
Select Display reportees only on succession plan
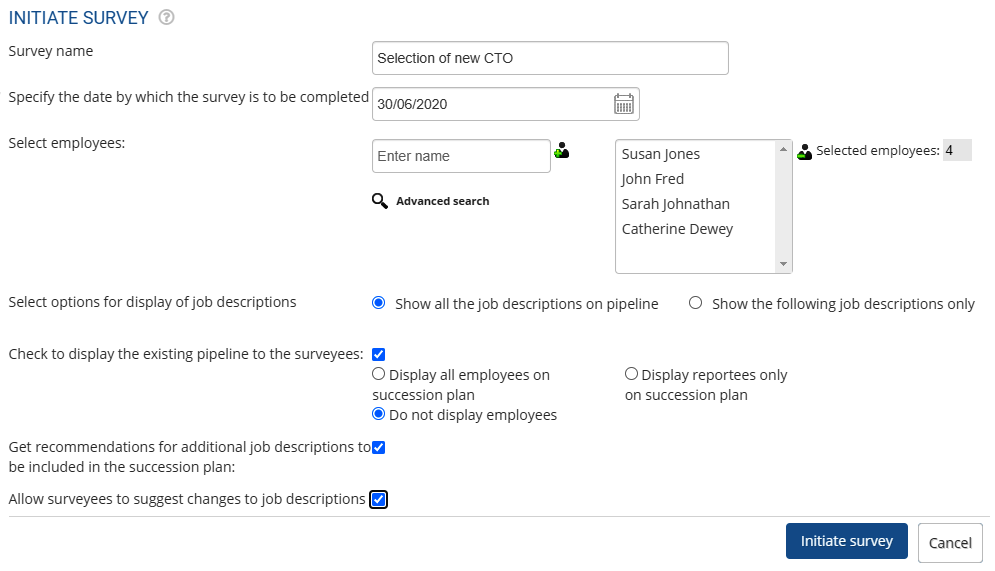click(x=631, y=374)
